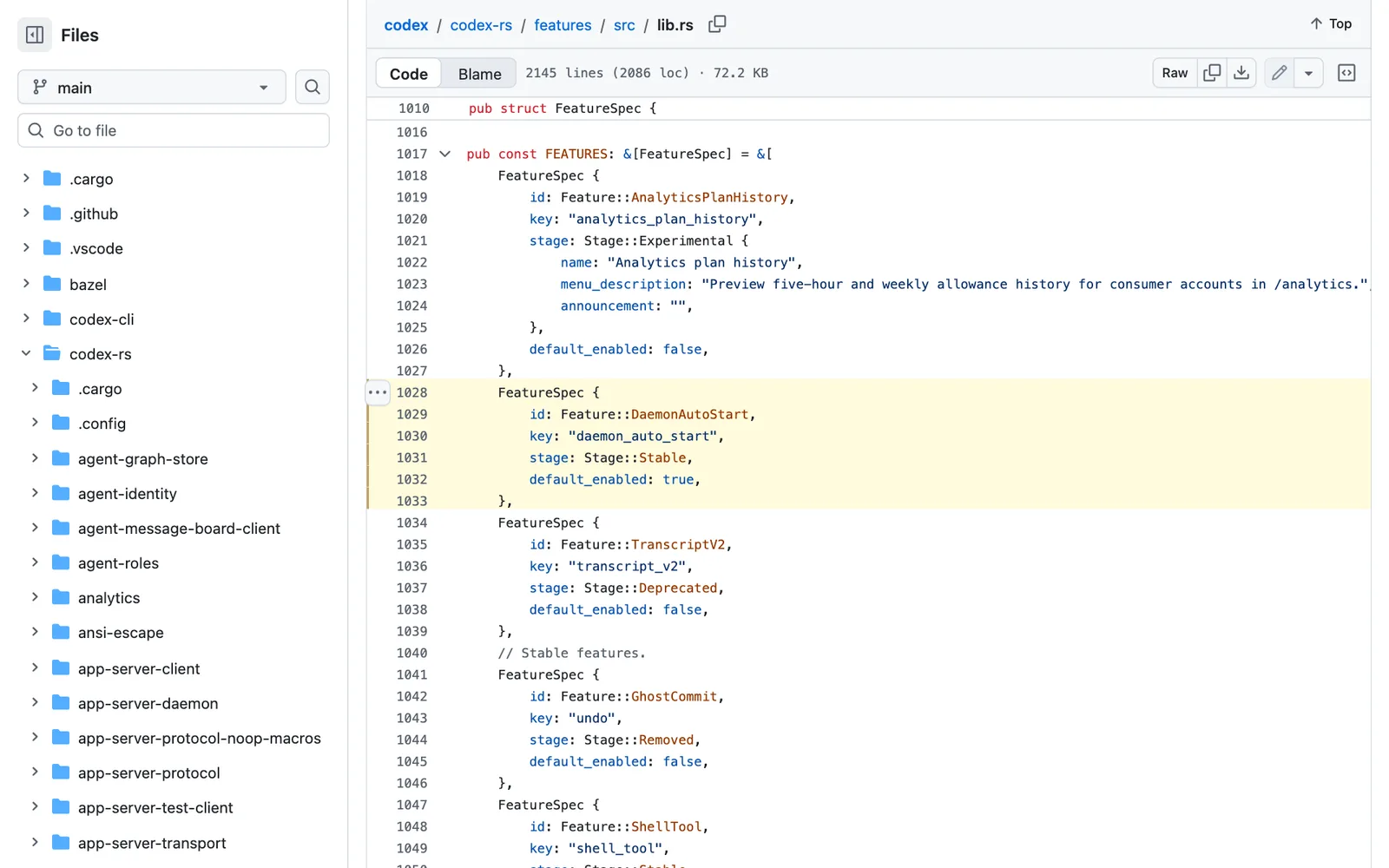This screenshot has width=1389, height=868.
Task: Edit this file pencil icon
Action: click(x=1279, y=73)
